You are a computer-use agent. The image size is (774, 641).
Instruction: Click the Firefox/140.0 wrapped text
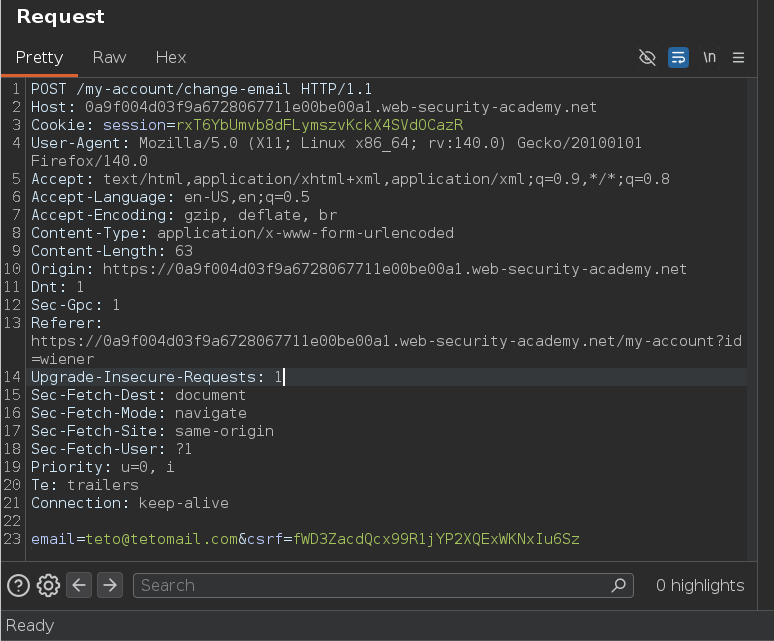[89, 161]
